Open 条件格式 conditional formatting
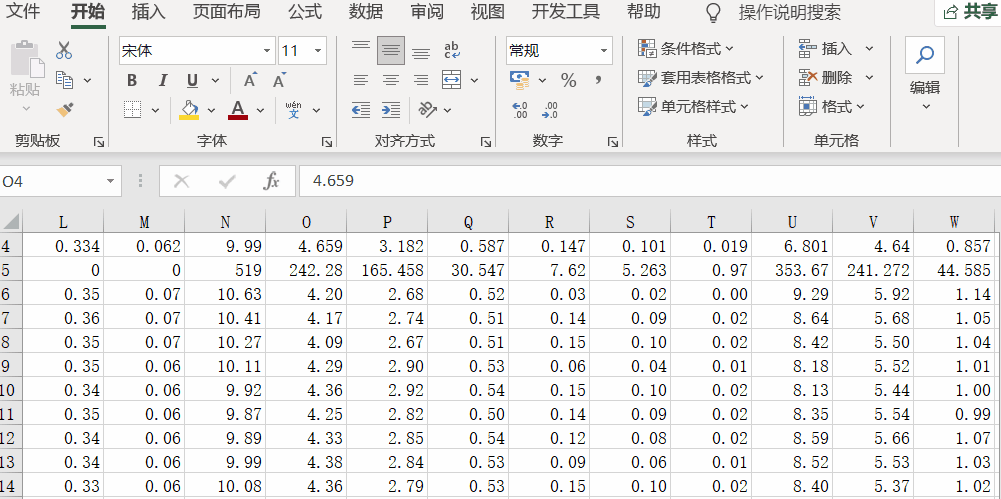This screenshot has height=499, width=1001. (686, 48)
